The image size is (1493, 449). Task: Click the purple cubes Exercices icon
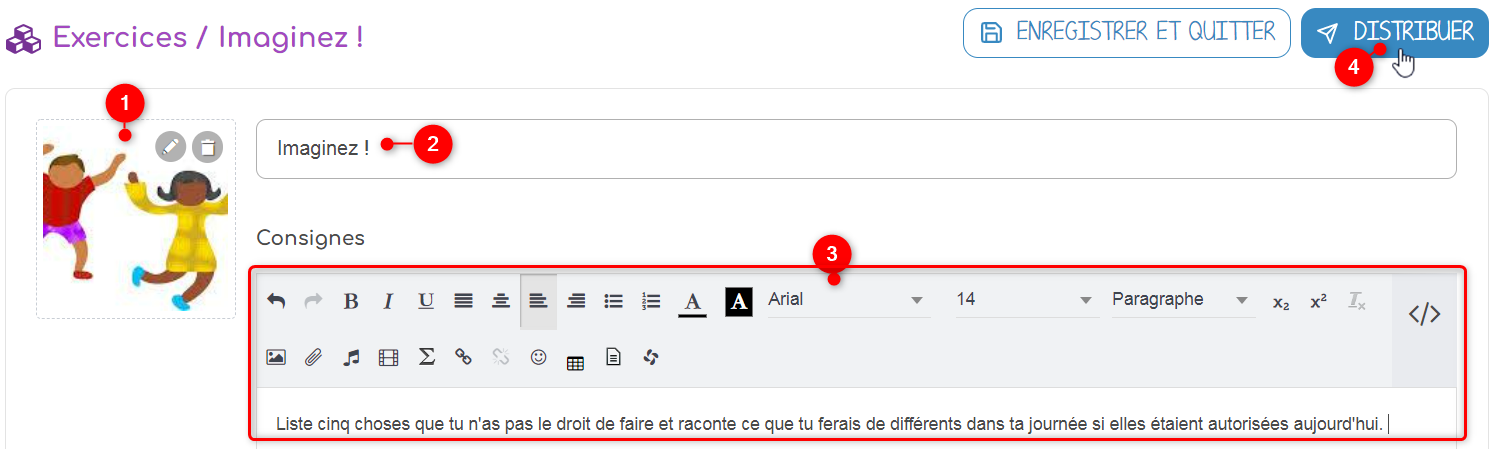click(x=24, y=39)
